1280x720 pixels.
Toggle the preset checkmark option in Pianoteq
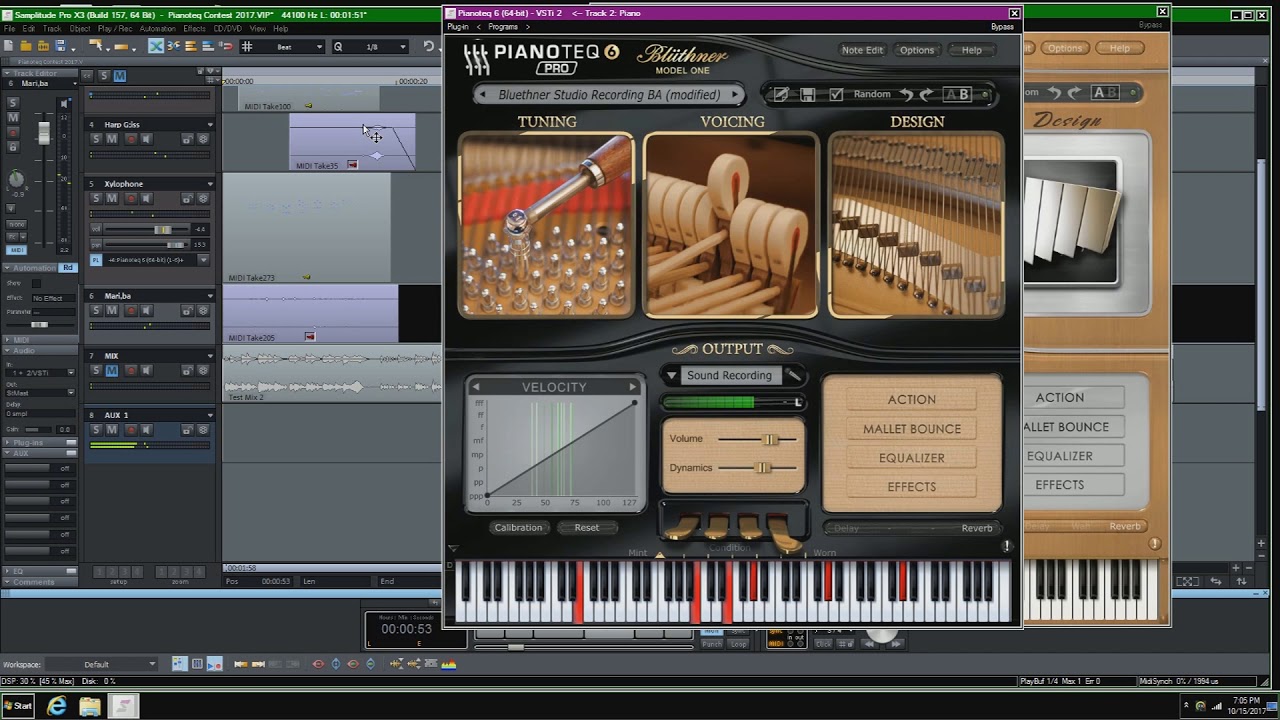(836, 94)
